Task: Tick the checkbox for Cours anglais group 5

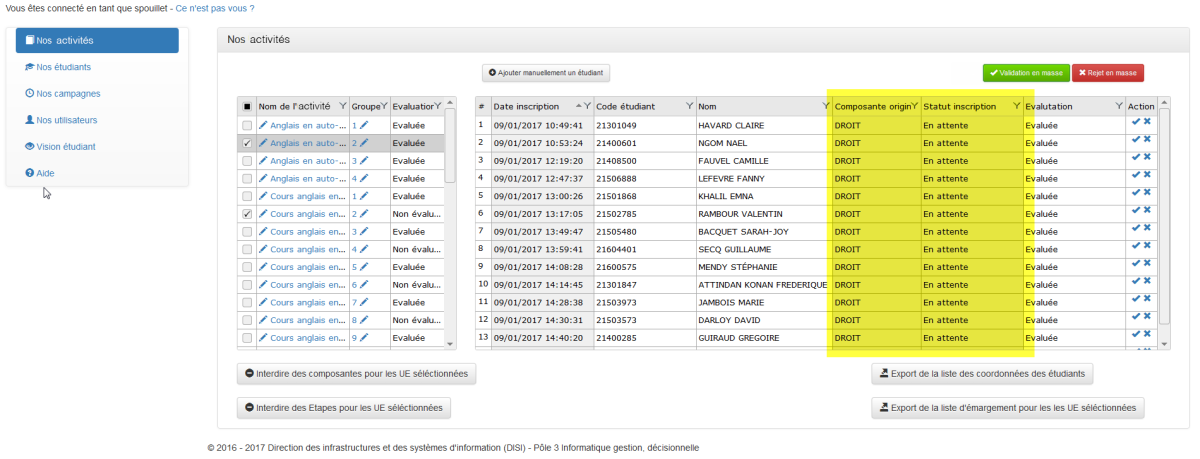Action: tap(247, 267)
